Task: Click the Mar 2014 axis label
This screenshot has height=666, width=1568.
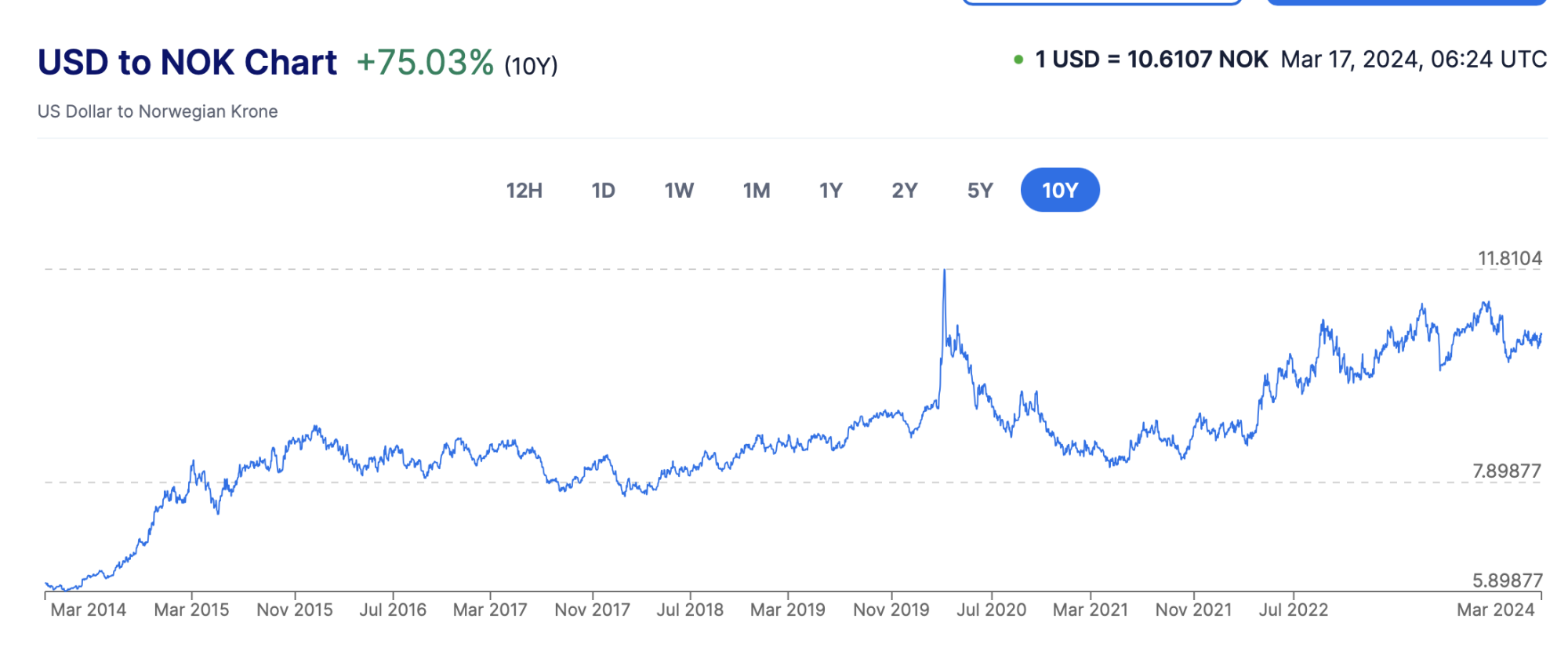Action: point(88,610)
